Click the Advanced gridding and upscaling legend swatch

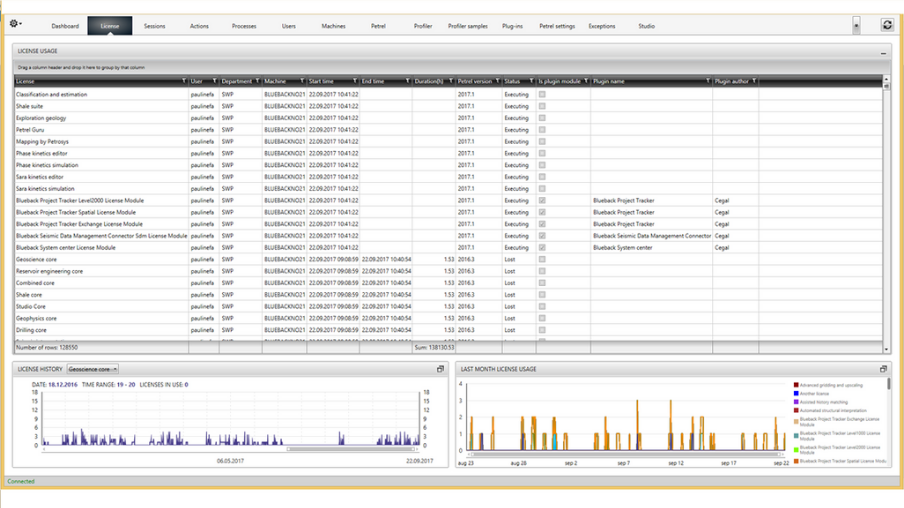796,385
